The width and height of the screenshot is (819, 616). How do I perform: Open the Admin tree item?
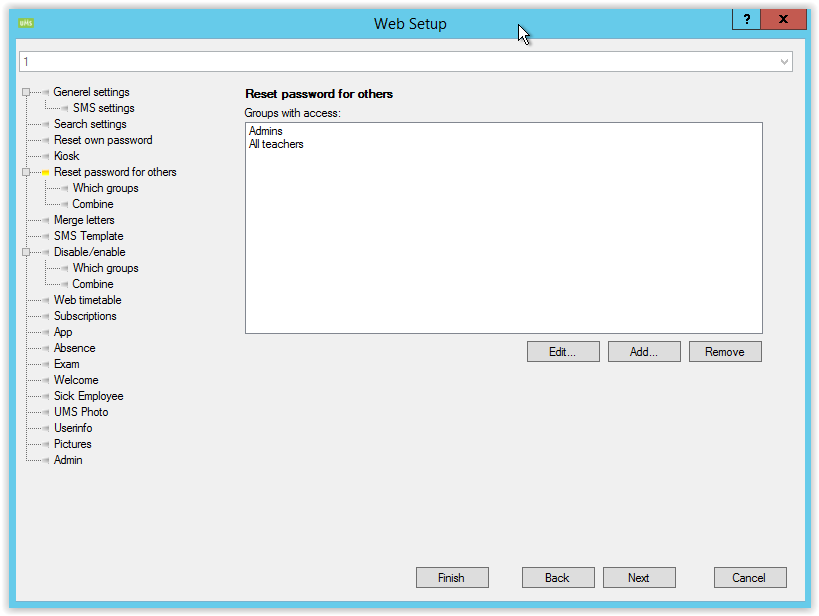(x=68, y=460)
